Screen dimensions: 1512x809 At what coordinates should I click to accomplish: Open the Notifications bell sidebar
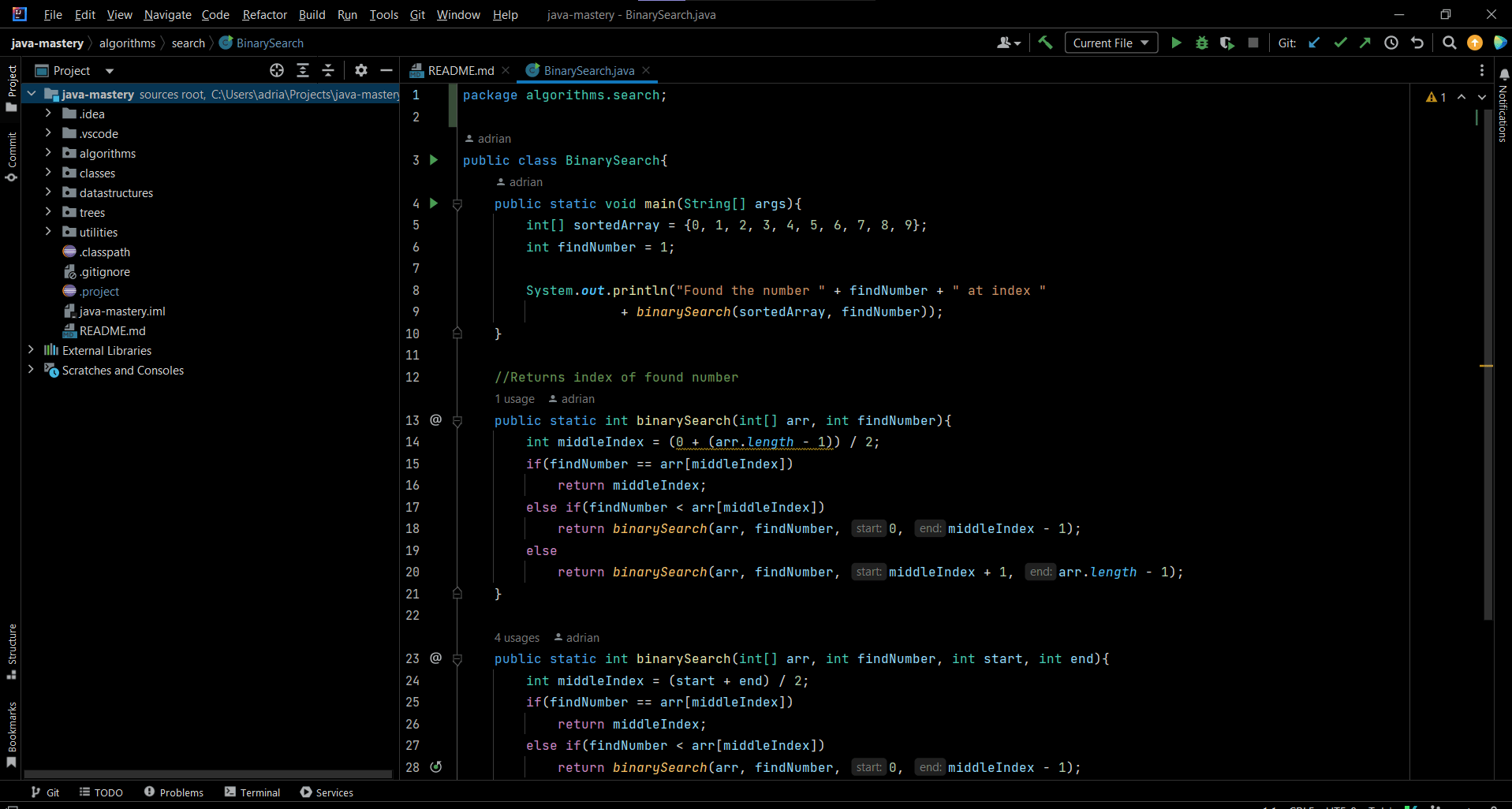[1503, 105]
